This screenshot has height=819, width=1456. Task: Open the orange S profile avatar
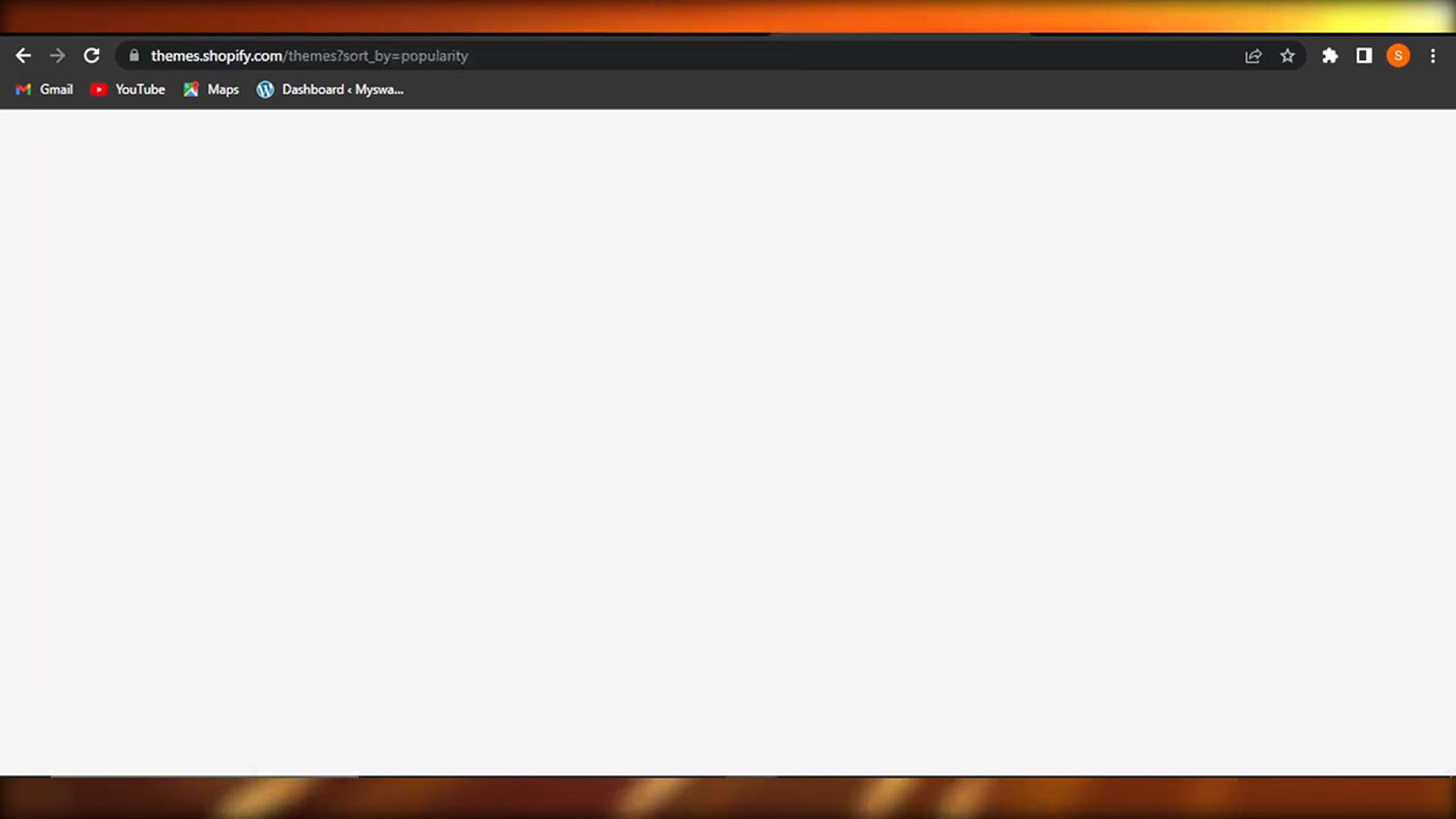(x=1398, y=55)
